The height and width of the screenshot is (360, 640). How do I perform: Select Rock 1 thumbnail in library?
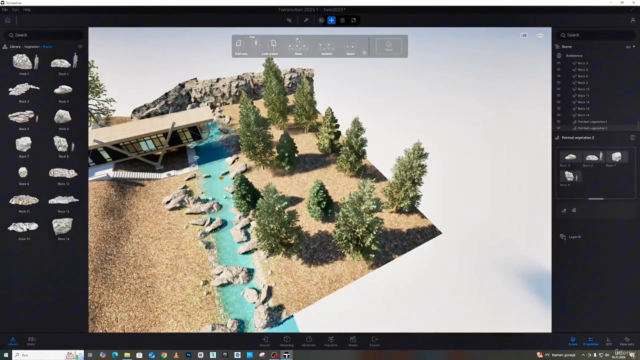(x=24, y=62)
